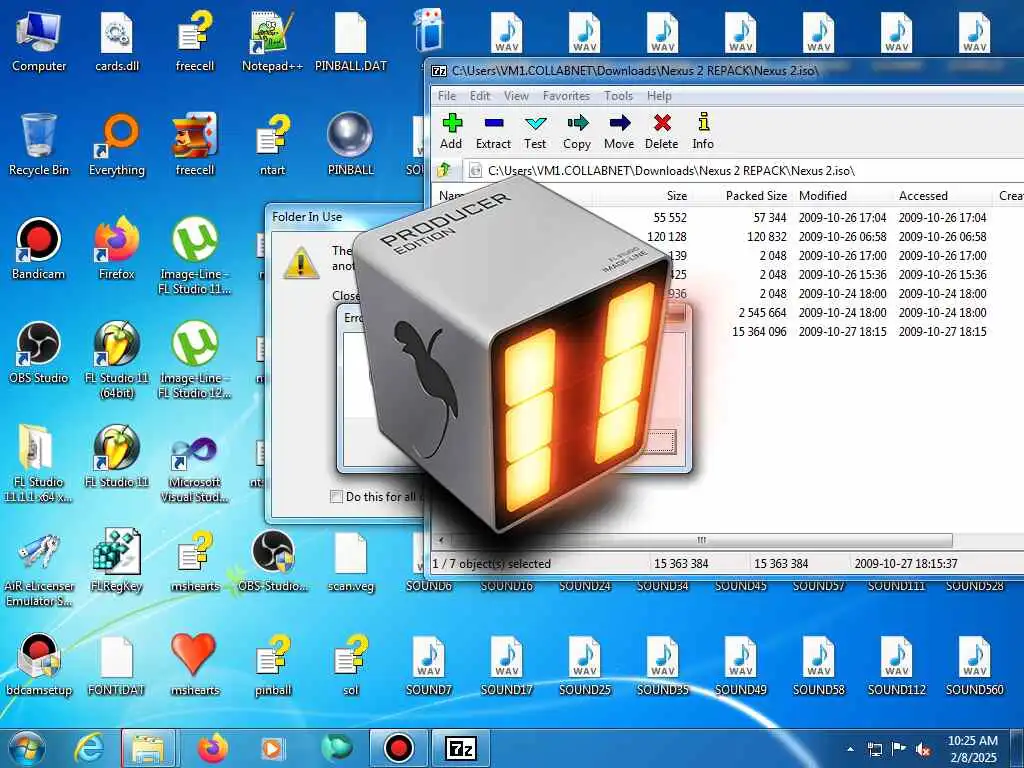
Task: Open the Action Center flag icon
Action: [x=899, y=749]
